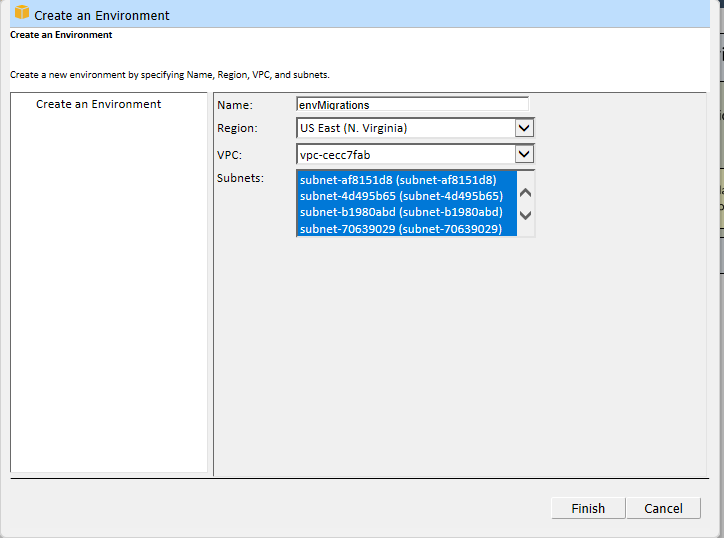
Task: Click the Cancel button
Action: point(663,508)
